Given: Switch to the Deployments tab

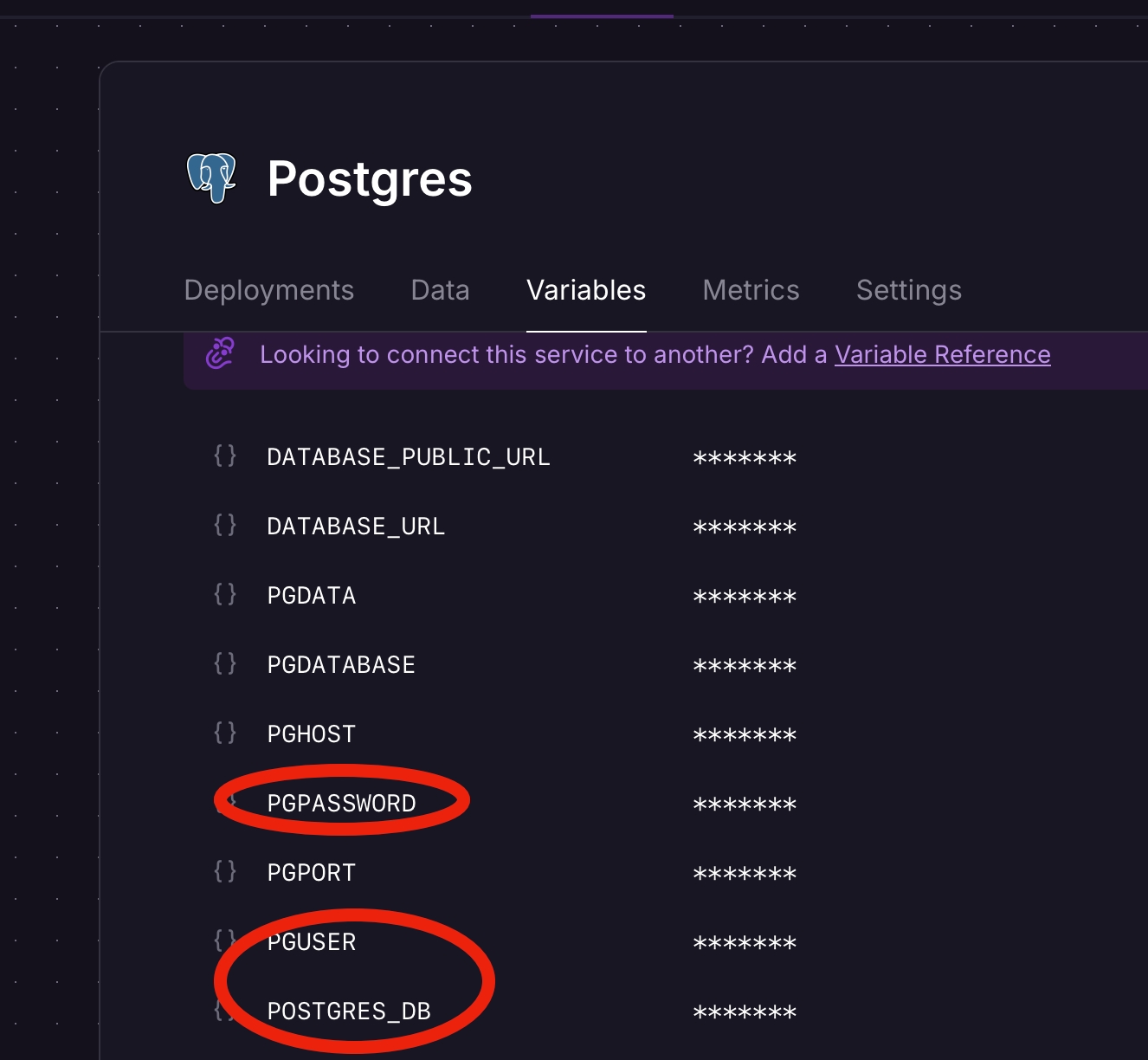Looking at the screenshot, I should pyautogui.click(x=269, y=290).
